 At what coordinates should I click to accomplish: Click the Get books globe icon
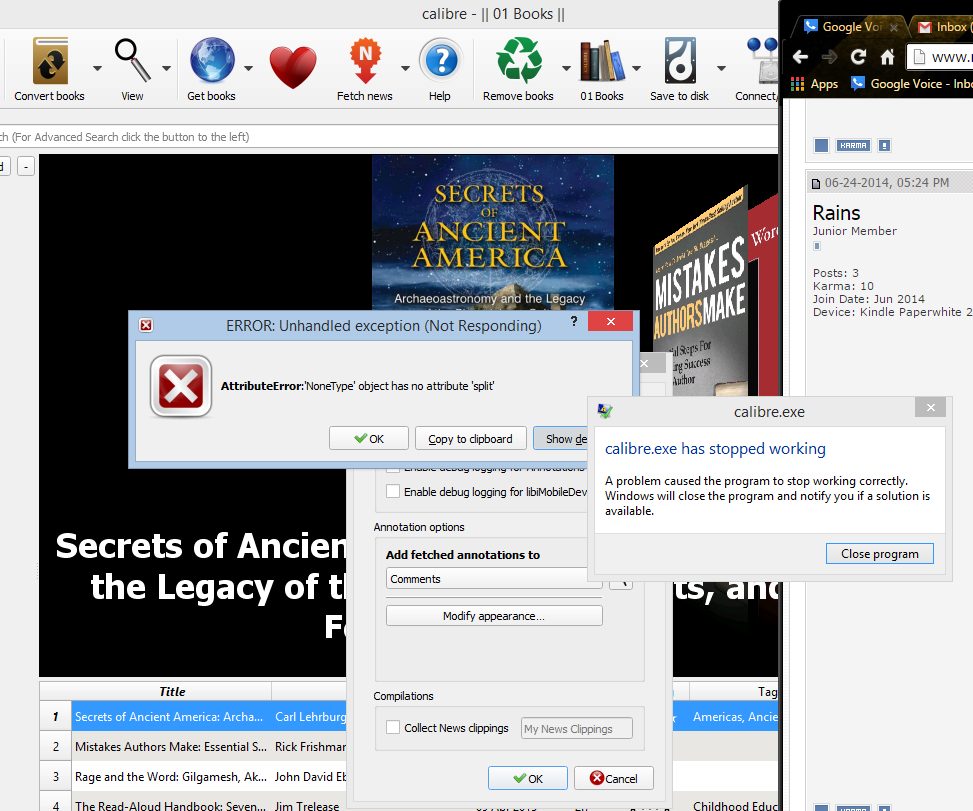[x=212, y=61]
